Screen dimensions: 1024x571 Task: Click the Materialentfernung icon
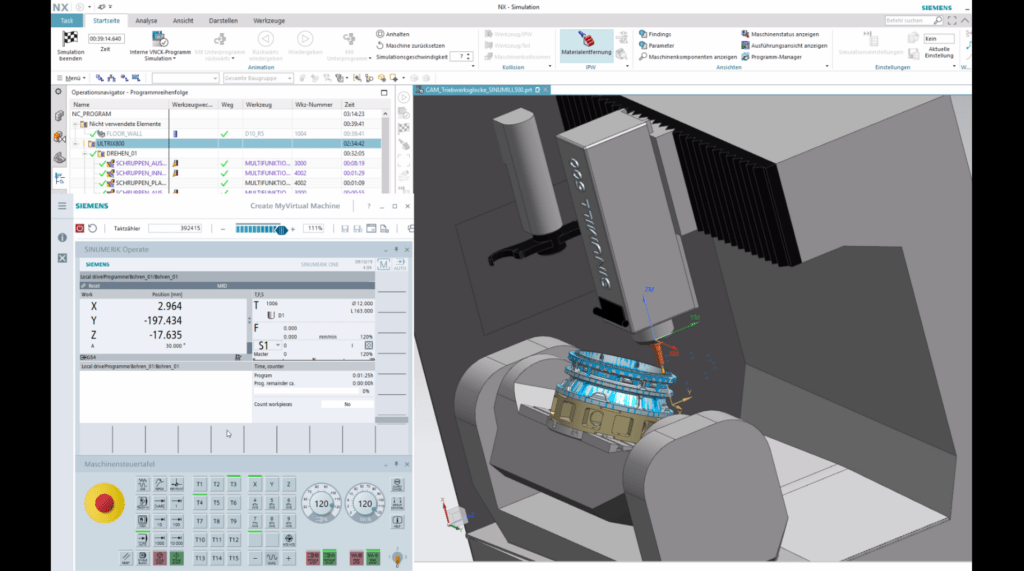pyautogui.click(x=586, y=39)
